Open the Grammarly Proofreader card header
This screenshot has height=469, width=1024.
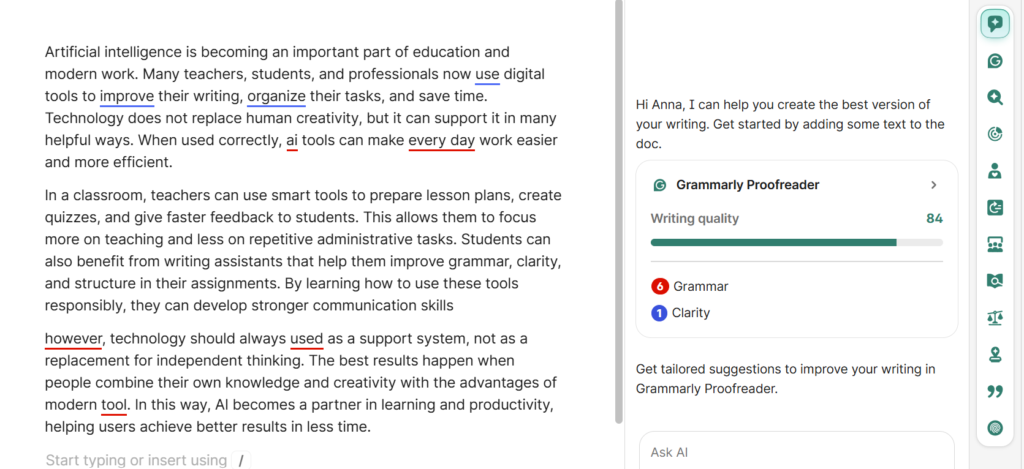tap(747, 185)
